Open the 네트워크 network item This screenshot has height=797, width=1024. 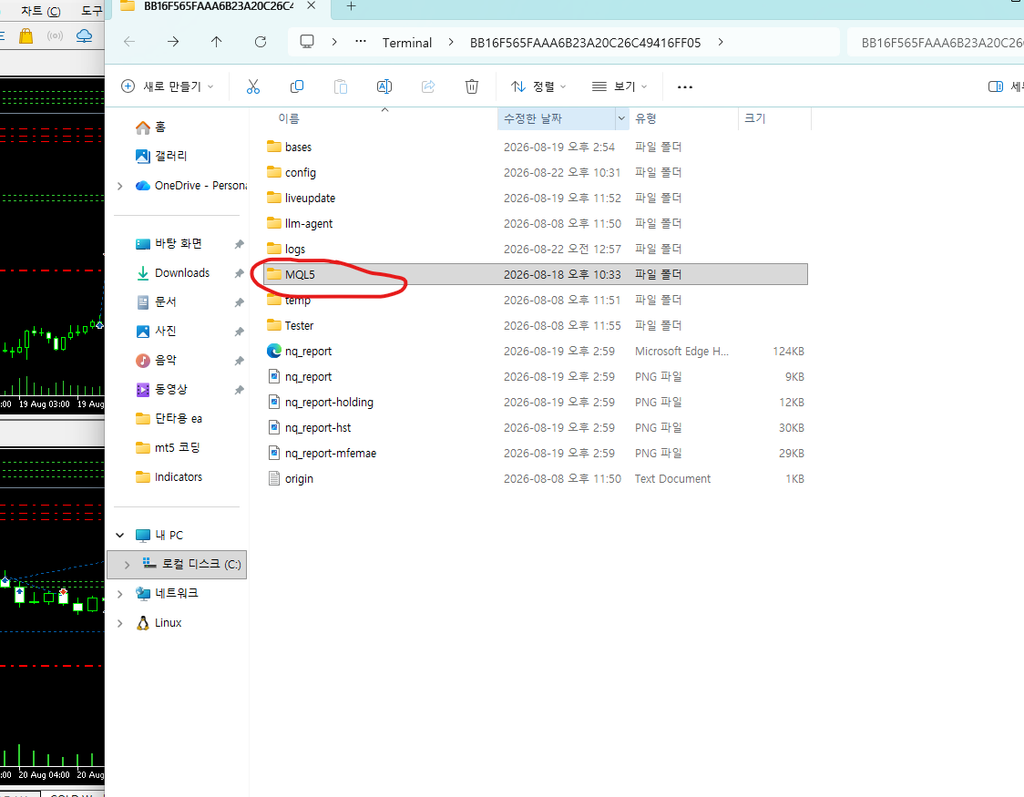(x=167, y=593)
